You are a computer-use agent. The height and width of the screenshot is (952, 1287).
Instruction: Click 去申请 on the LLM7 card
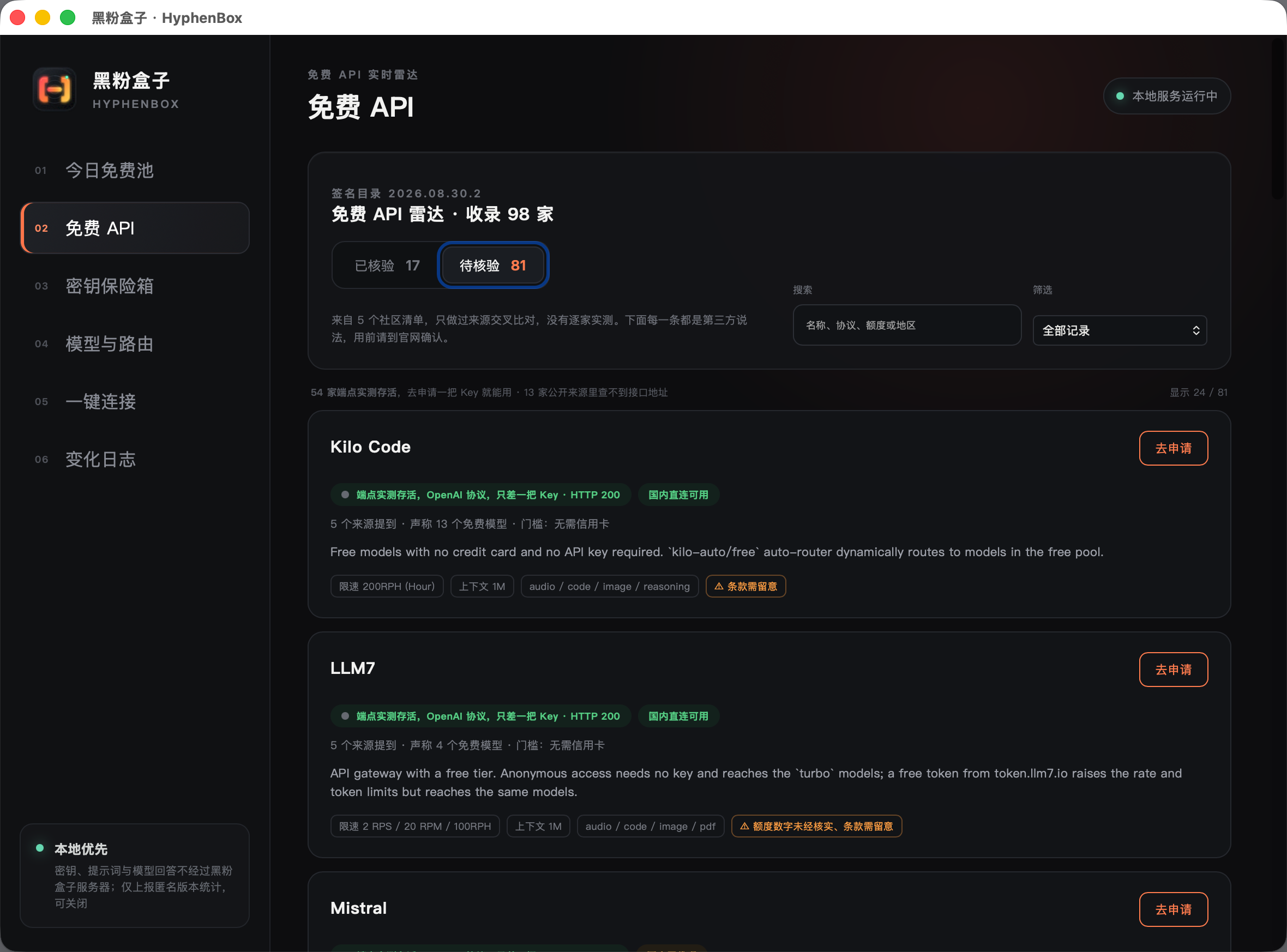click(1173, 670)
